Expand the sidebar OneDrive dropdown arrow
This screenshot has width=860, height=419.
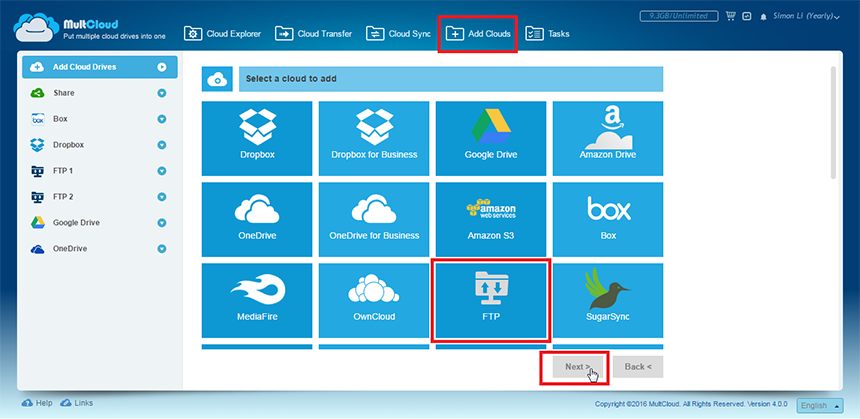[x=162, y=249]
